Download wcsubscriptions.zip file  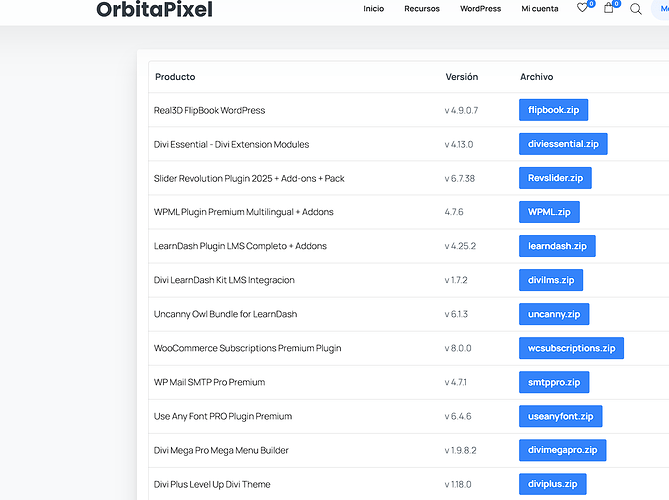tap(572, 348)
